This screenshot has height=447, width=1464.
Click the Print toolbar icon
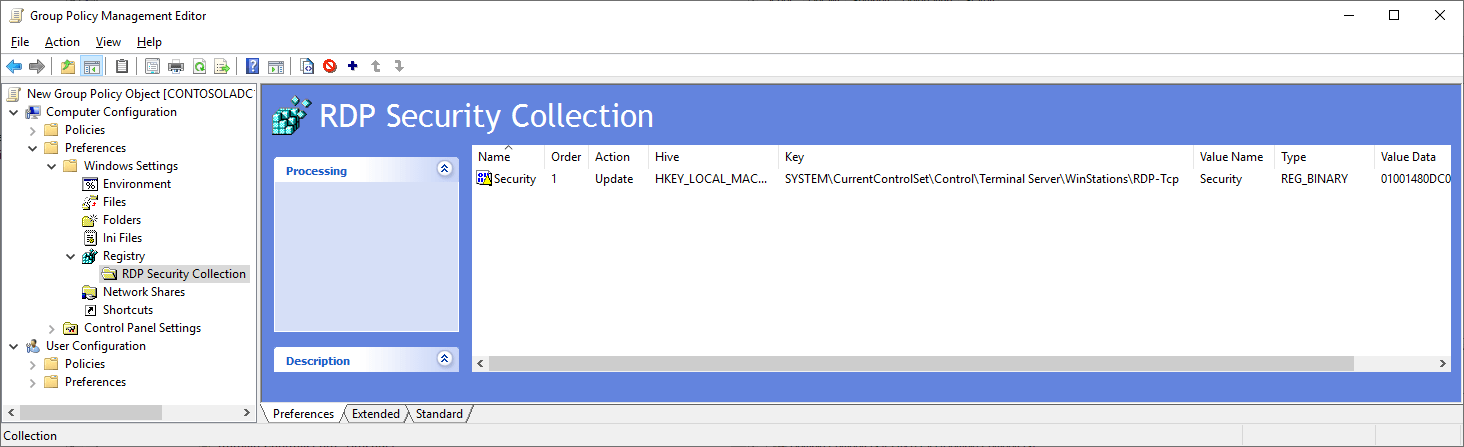tap(176, 66)
